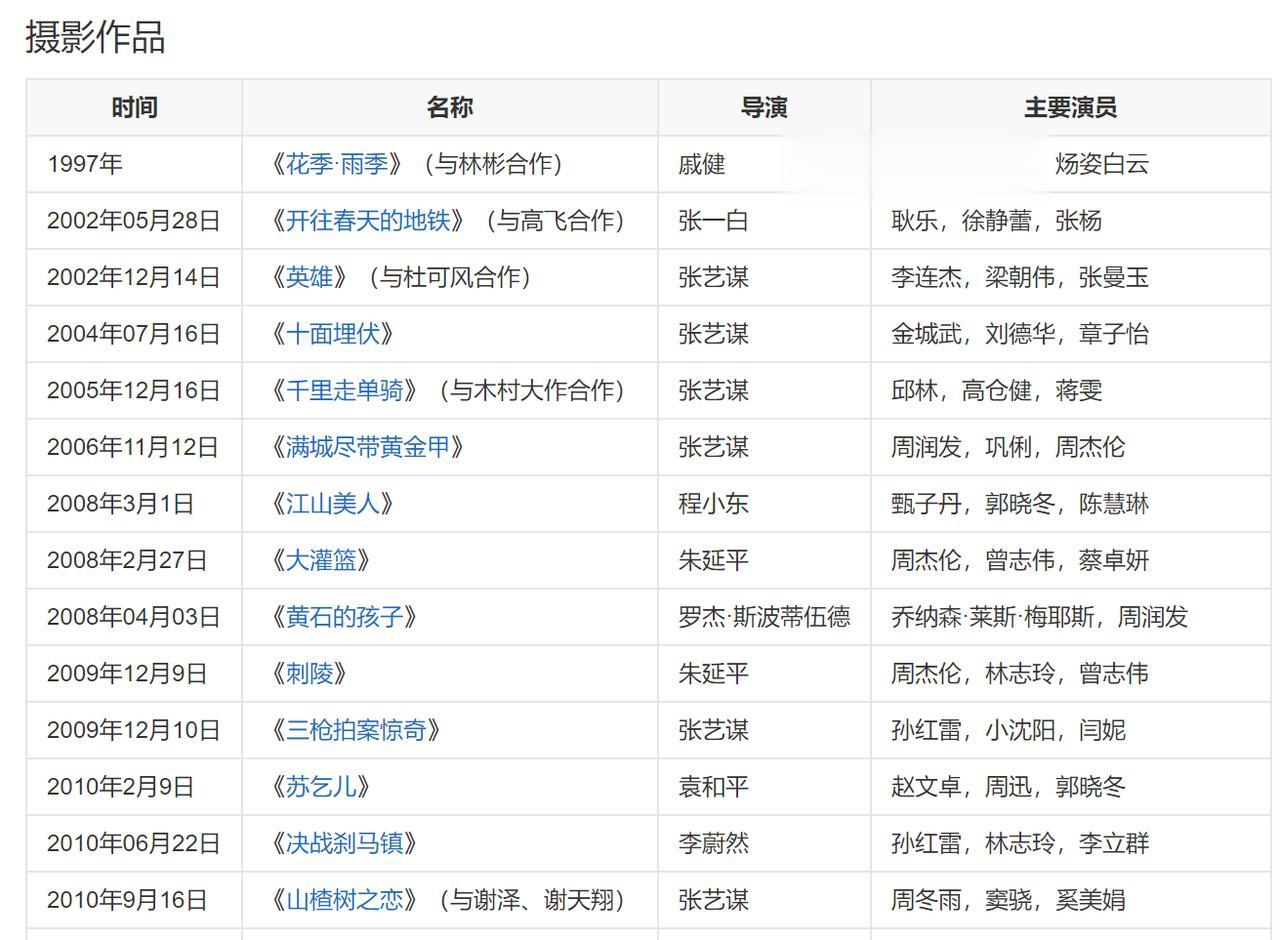The height and width of the screenshot is (940, 1280).
Task: Select 张艺谋 in the 英雄 row
Action: 714,277
